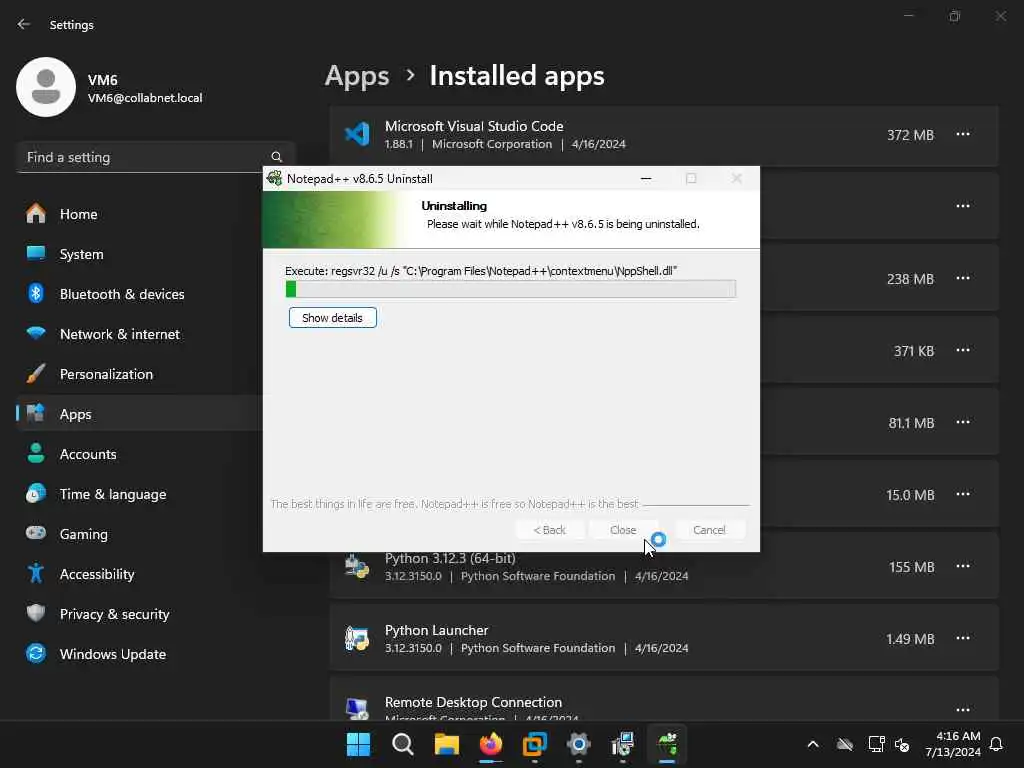Click the uninstall progress bar

coord(511,289)
